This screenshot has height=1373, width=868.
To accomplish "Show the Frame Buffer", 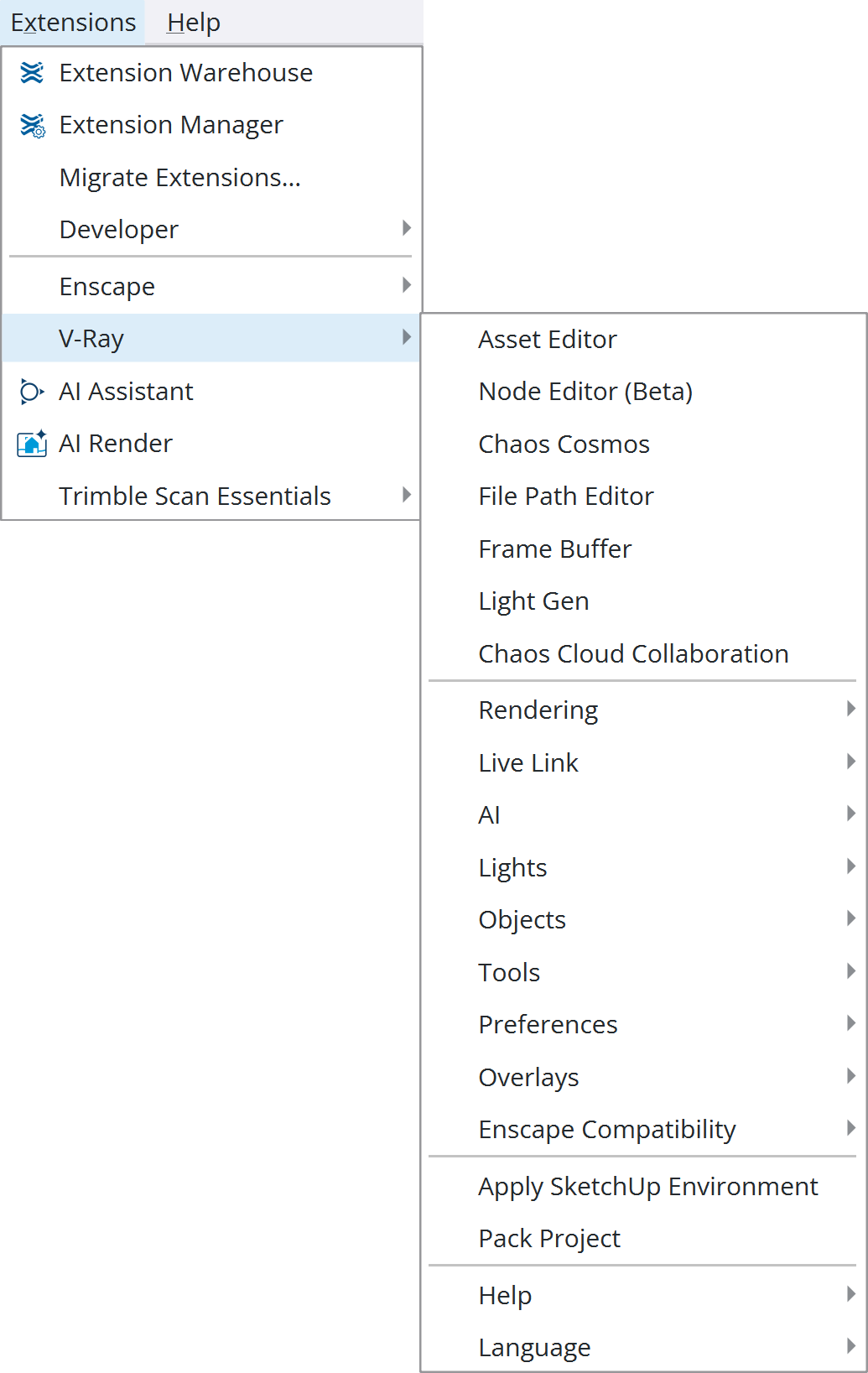I will [x=555, y=549].
